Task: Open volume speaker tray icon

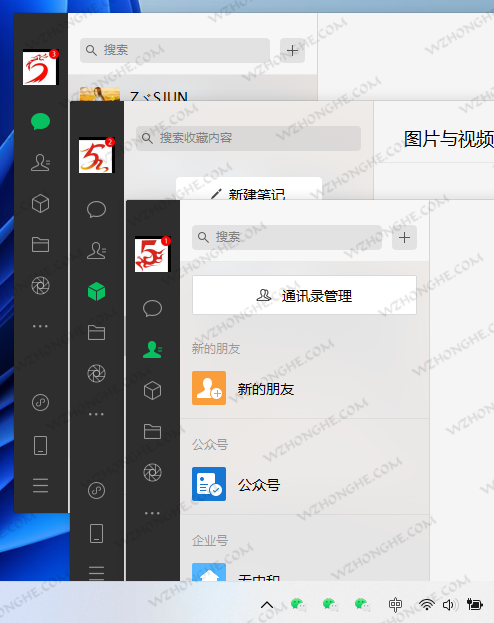Action: pyautogui.click(x=449, y=605)
